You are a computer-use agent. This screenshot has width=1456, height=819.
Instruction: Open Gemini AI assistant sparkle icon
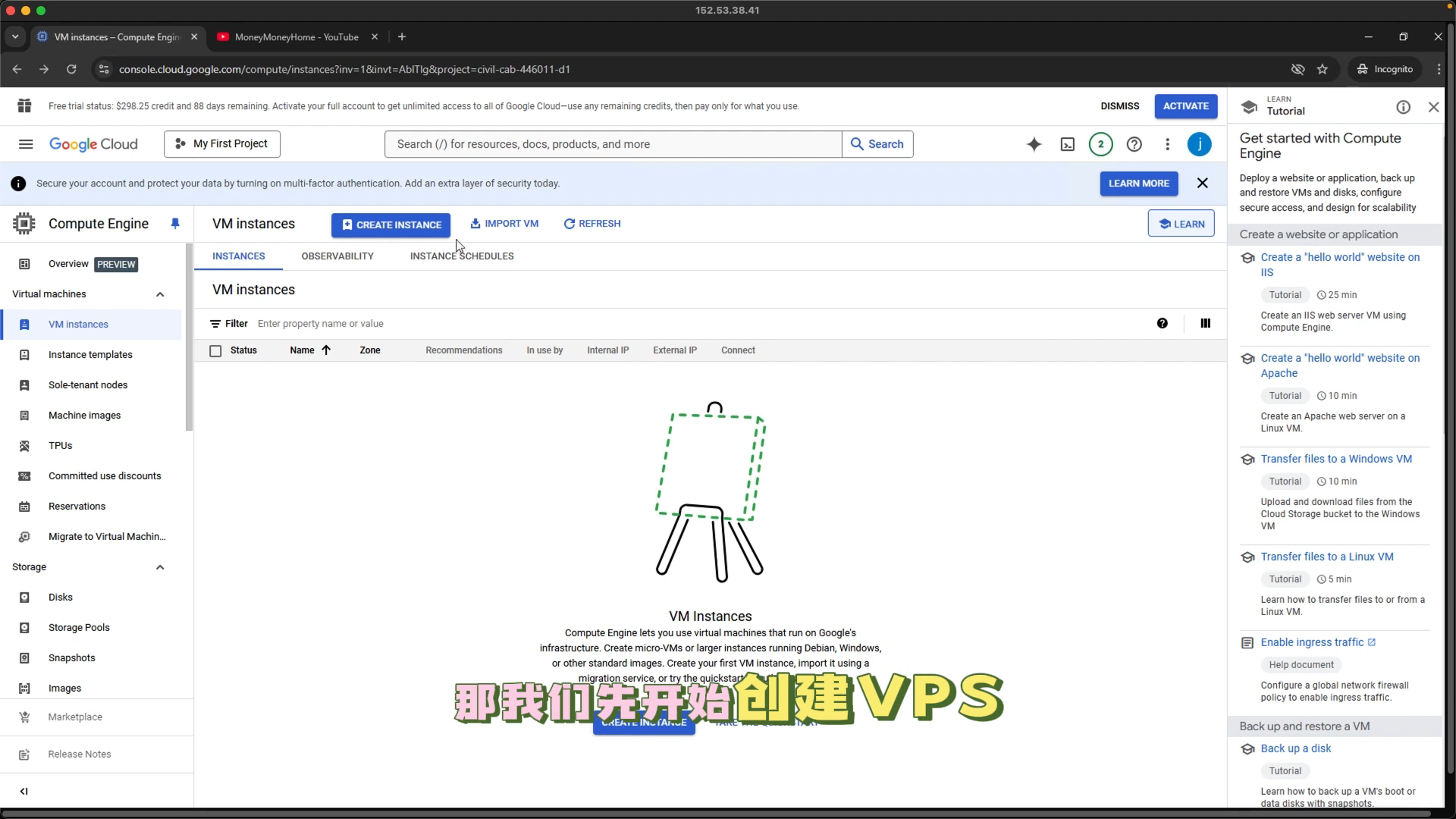coord(1034,144)
